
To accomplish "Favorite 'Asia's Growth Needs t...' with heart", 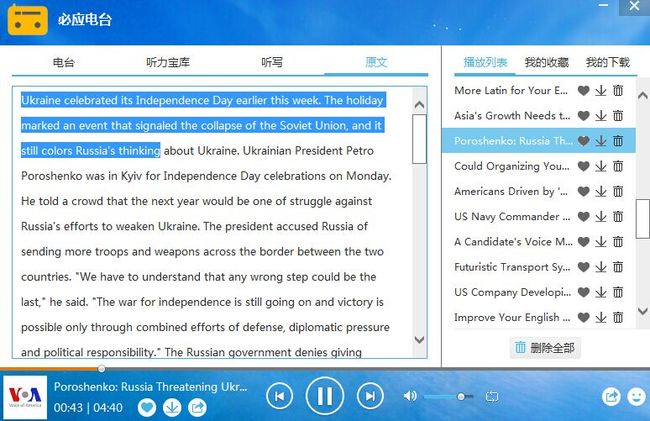I will [583, 116].
